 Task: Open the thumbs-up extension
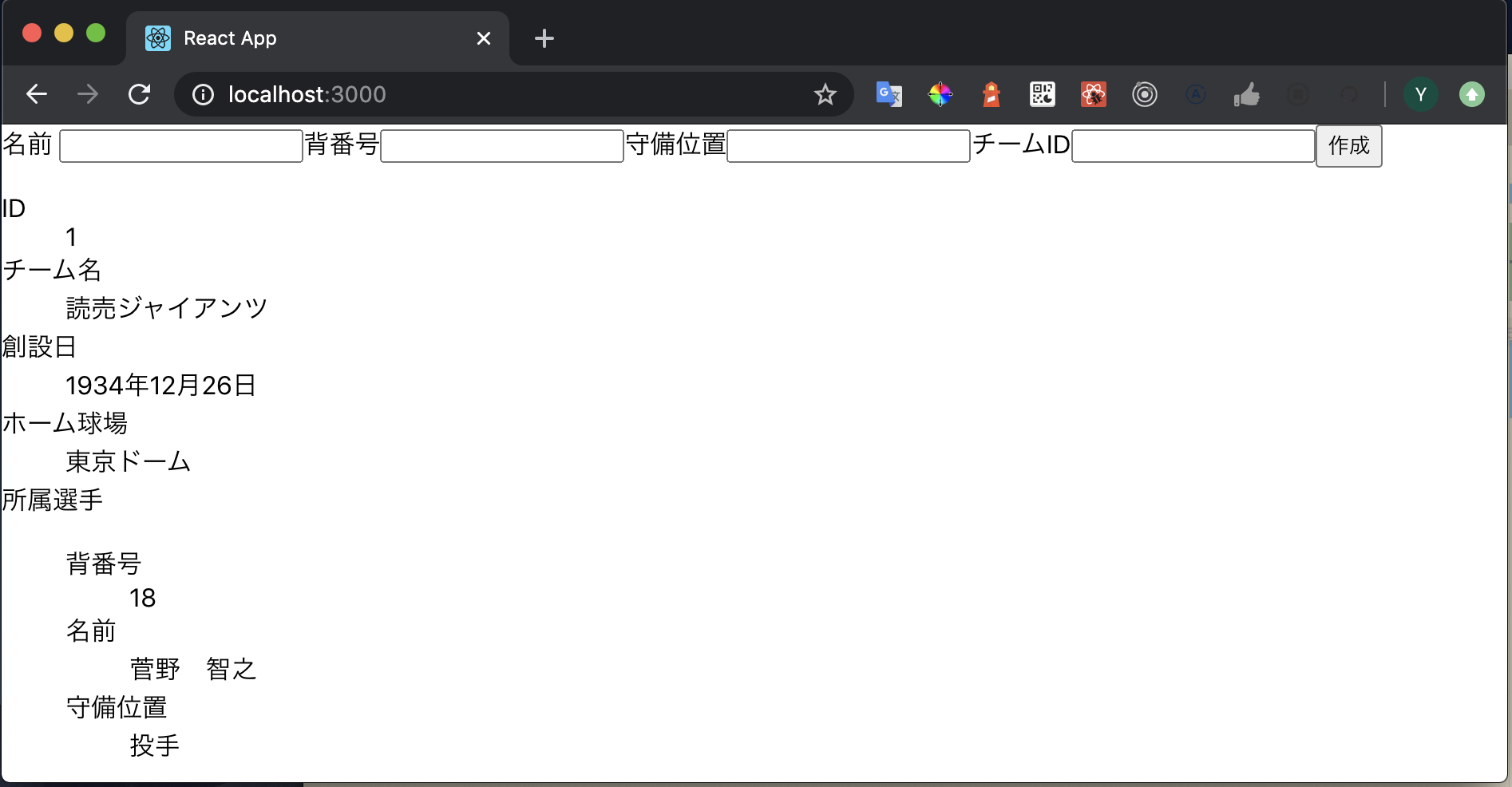tap(1247, 94)
